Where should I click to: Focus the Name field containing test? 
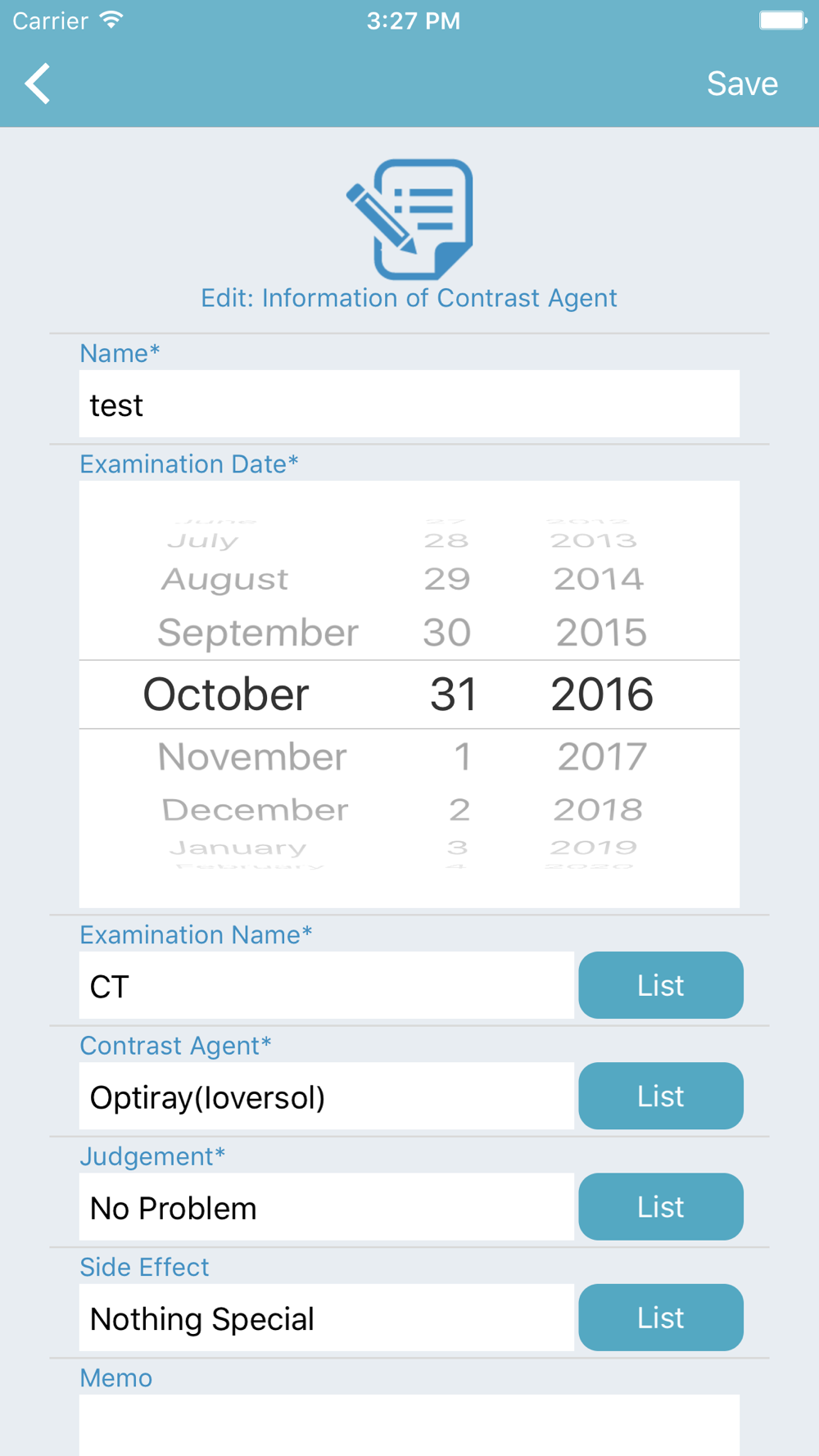pos(409,404)
